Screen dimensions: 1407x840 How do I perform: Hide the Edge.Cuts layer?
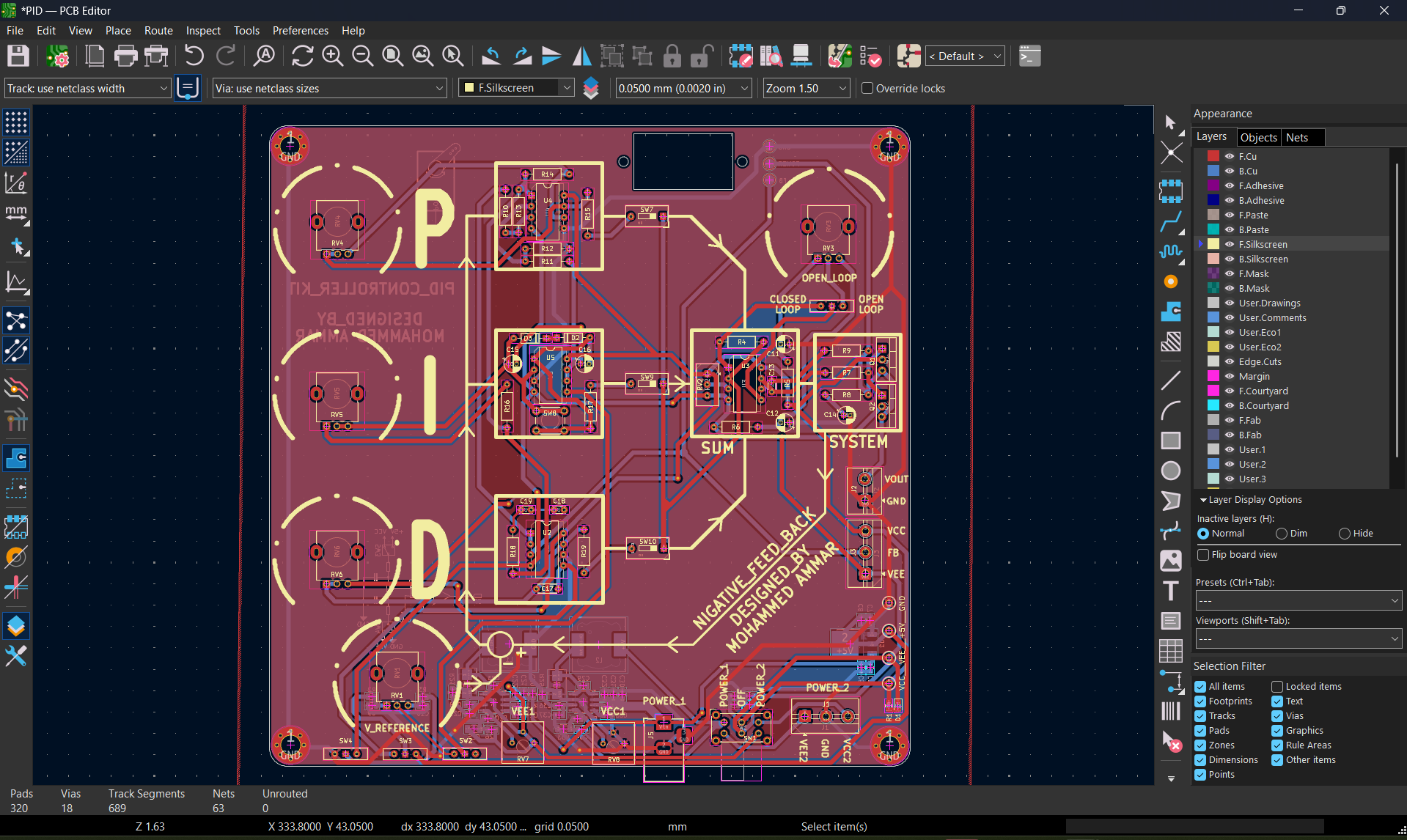[1230, 361]
